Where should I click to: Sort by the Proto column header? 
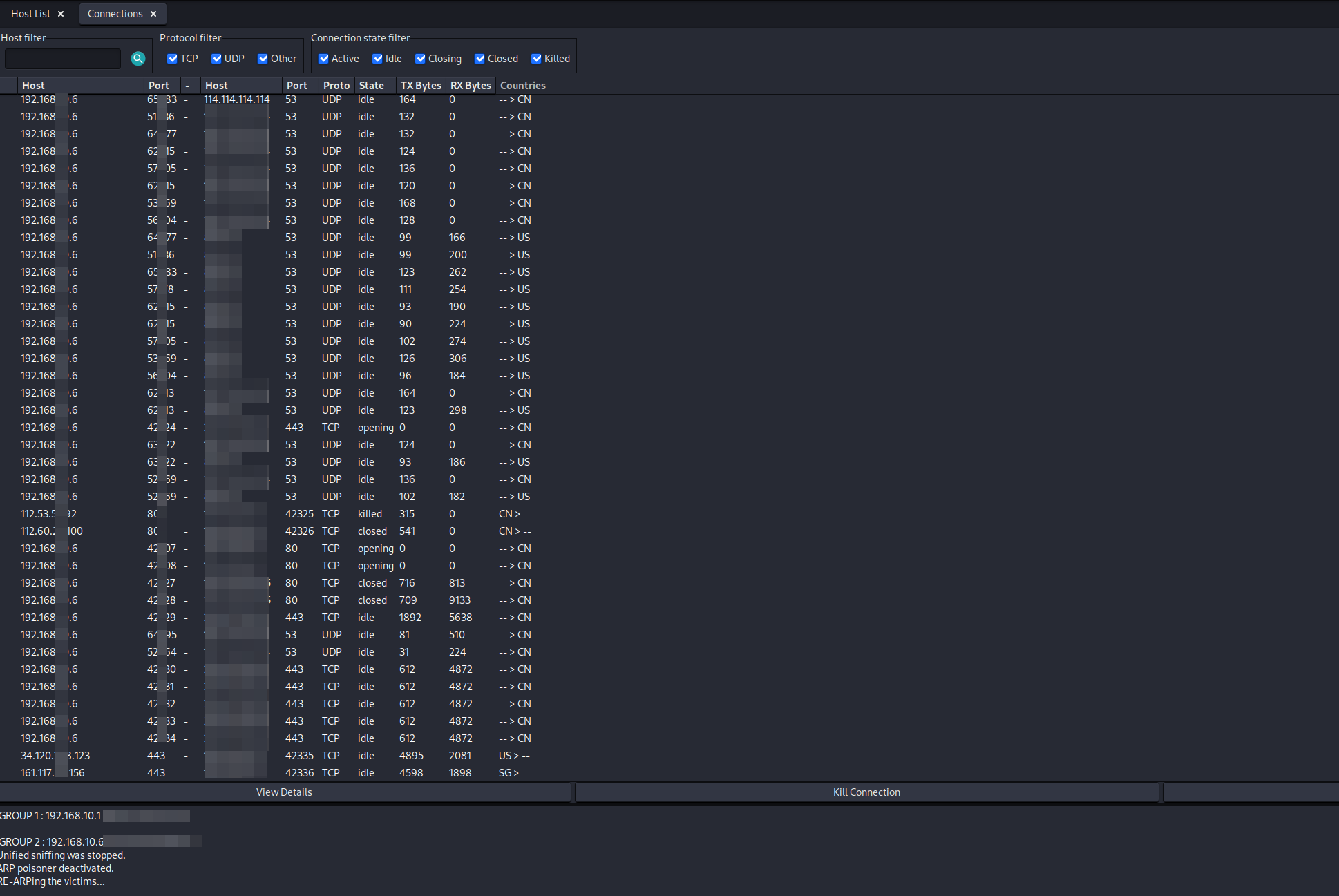pyautogui.click(x=337, y=86)
